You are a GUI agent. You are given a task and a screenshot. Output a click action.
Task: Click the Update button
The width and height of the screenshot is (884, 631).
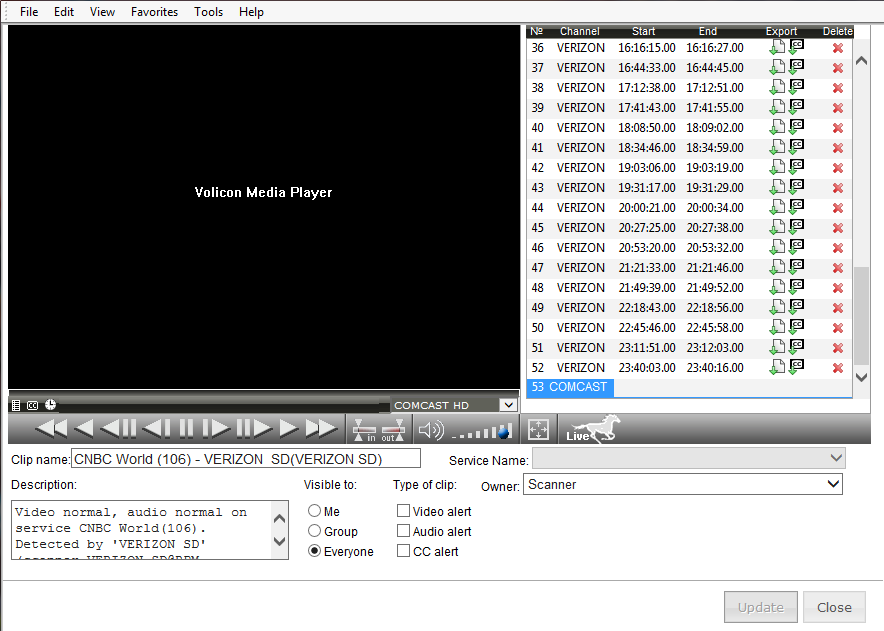761,607
